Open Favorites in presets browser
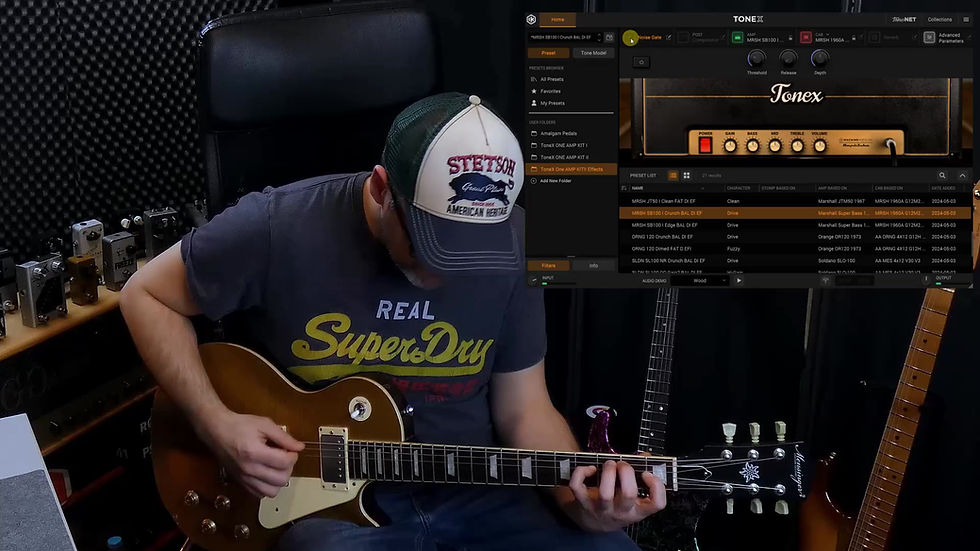Screen dimensions: 980x551 tap(551, 91)
